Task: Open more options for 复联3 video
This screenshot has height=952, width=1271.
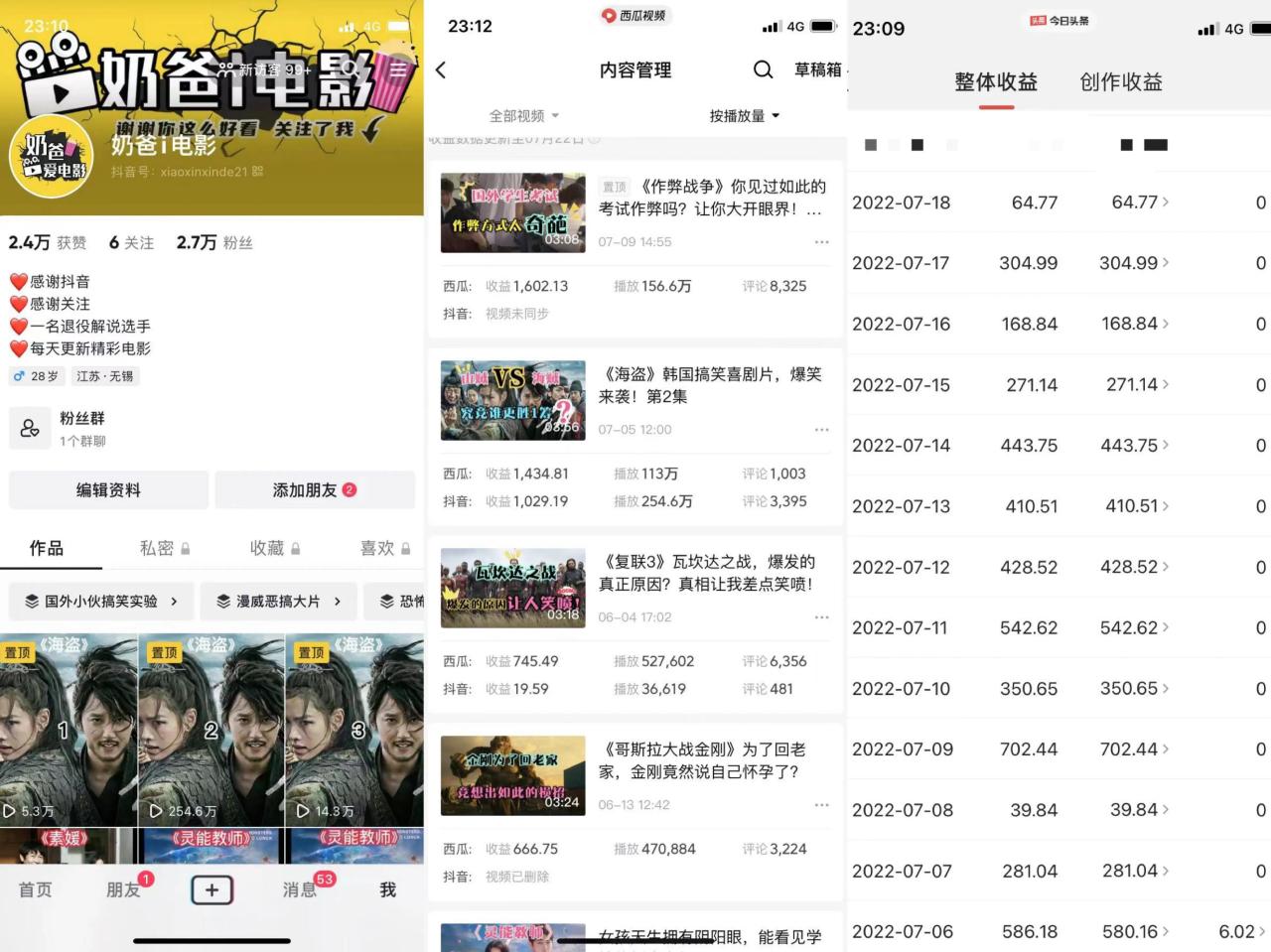Action: (821, 617)
